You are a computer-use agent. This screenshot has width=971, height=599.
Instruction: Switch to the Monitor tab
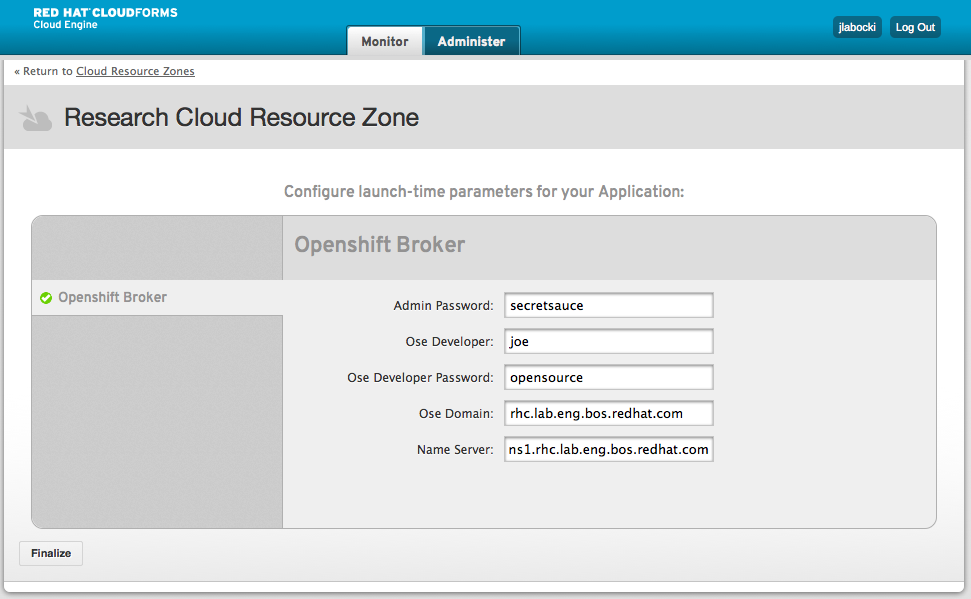[x=385, y=42]
